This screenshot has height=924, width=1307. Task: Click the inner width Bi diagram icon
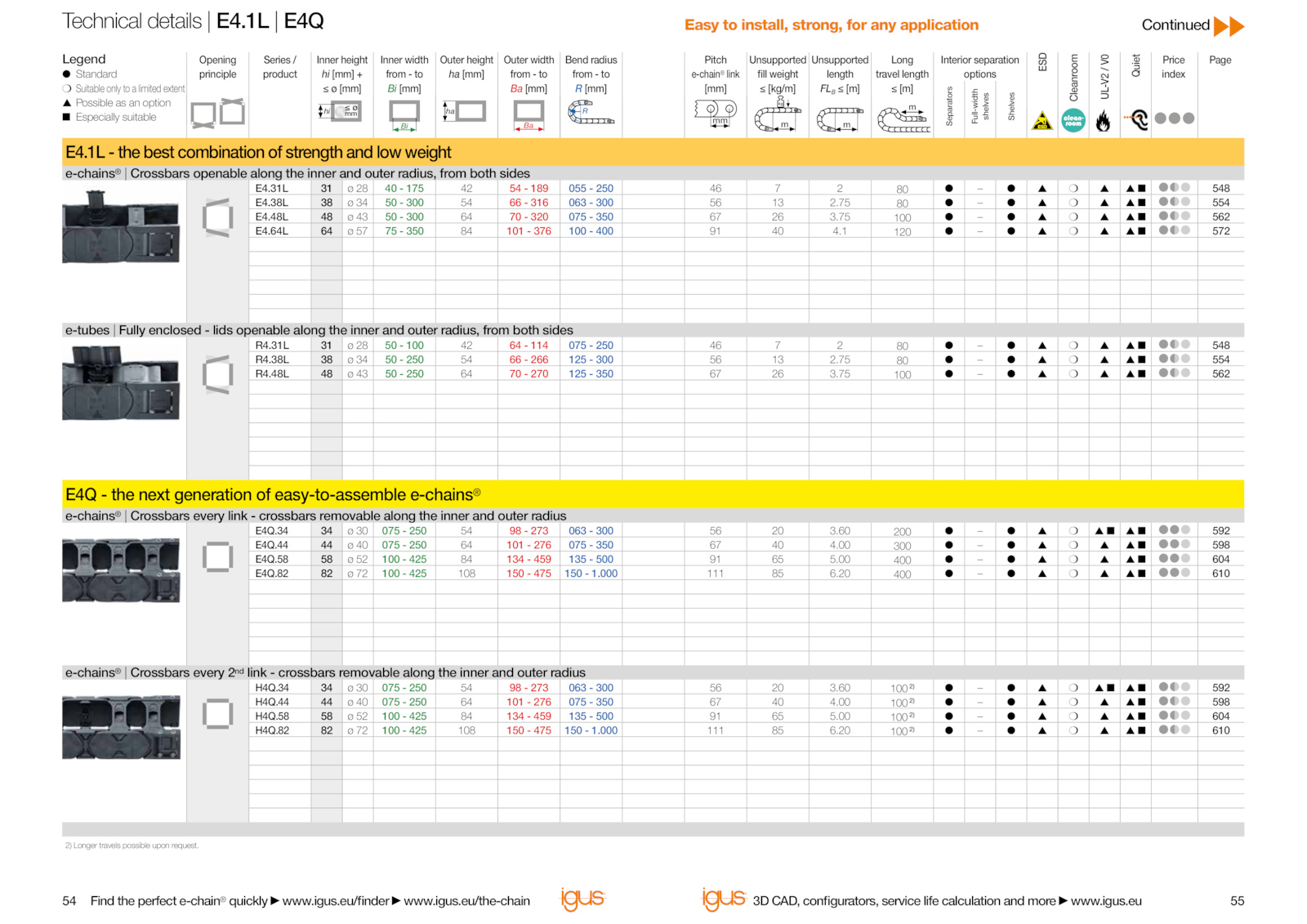[404, 115]
